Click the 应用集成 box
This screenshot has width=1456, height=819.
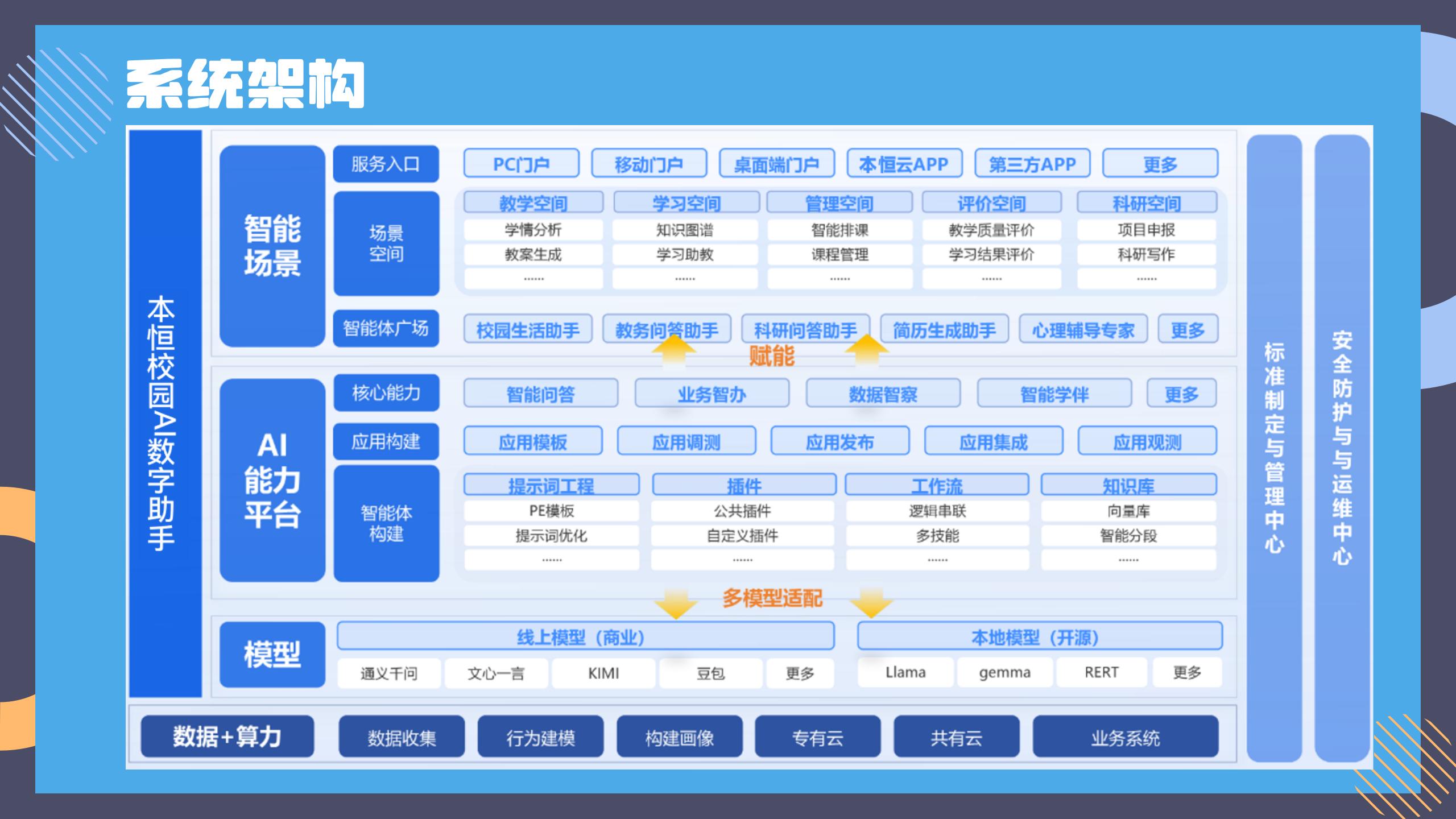pos(994,441)
